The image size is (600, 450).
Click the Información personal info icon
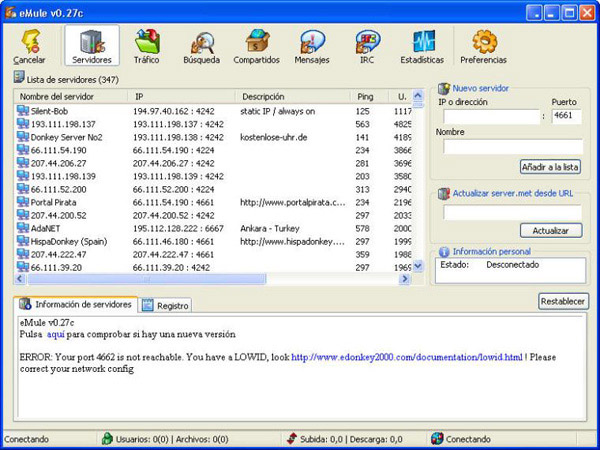tap(444, 252)
